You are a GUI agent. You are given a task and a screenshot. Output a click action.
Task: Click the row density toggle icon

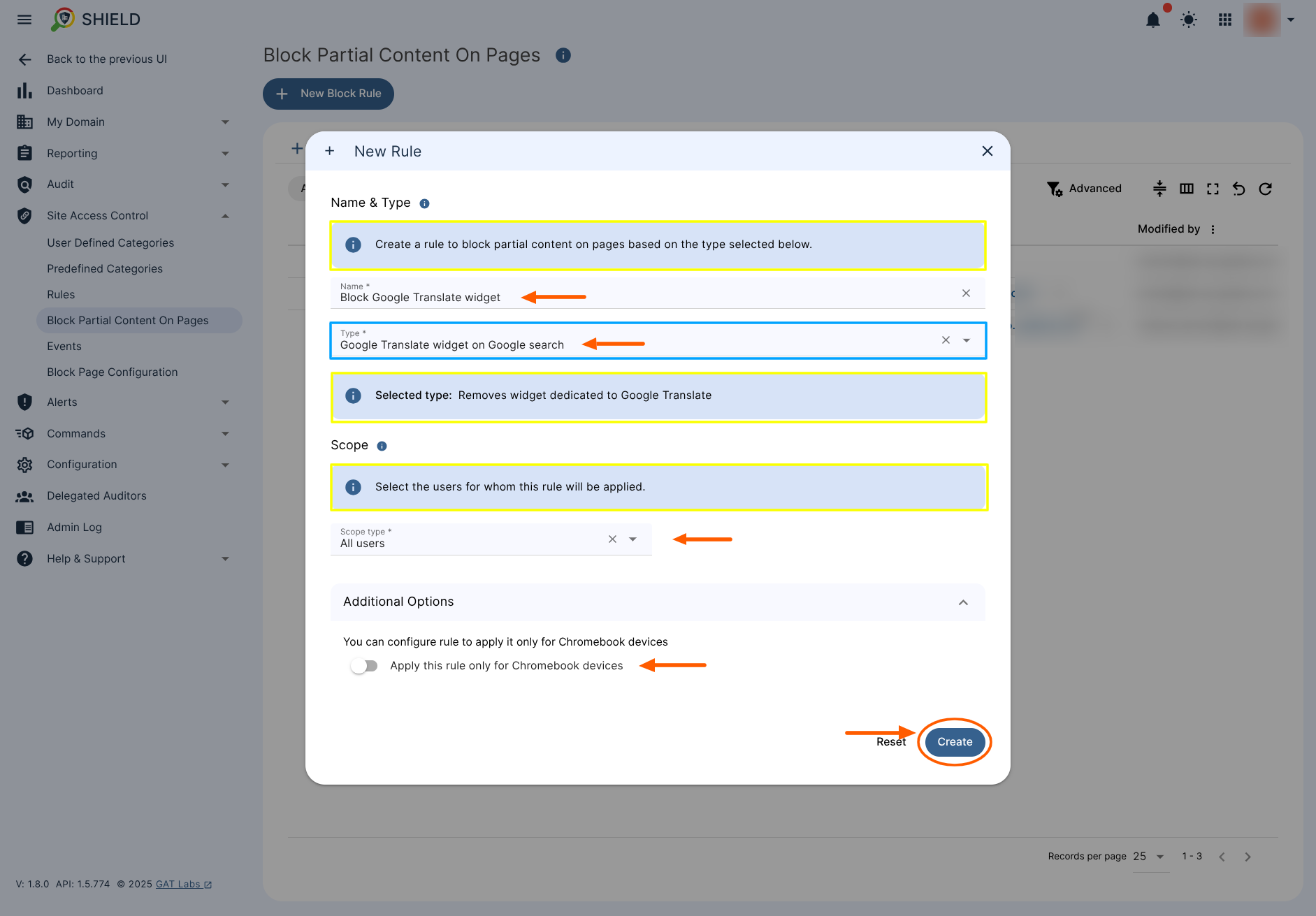click(x=1159, y=189)
